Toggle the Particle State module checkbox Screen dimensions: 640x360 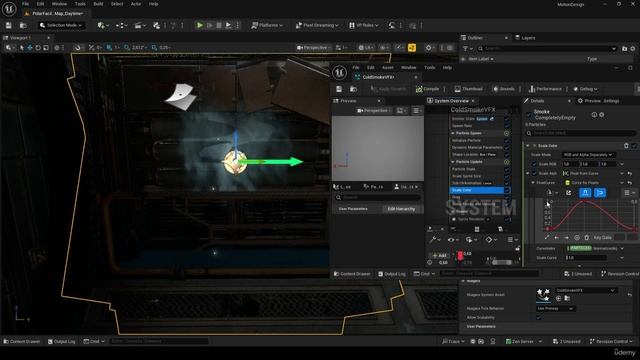point(507,169)
